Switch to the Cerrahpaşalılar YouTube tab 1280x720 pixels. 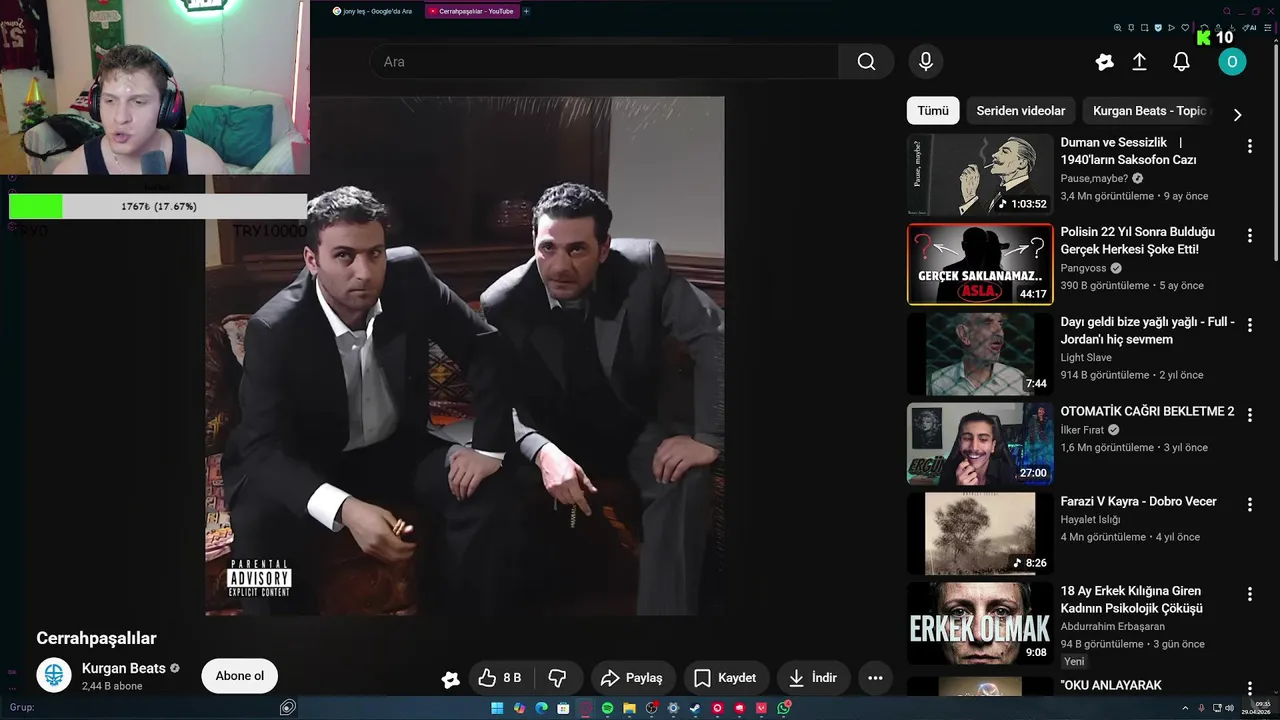pyautogui.click(x=472, y=11)
